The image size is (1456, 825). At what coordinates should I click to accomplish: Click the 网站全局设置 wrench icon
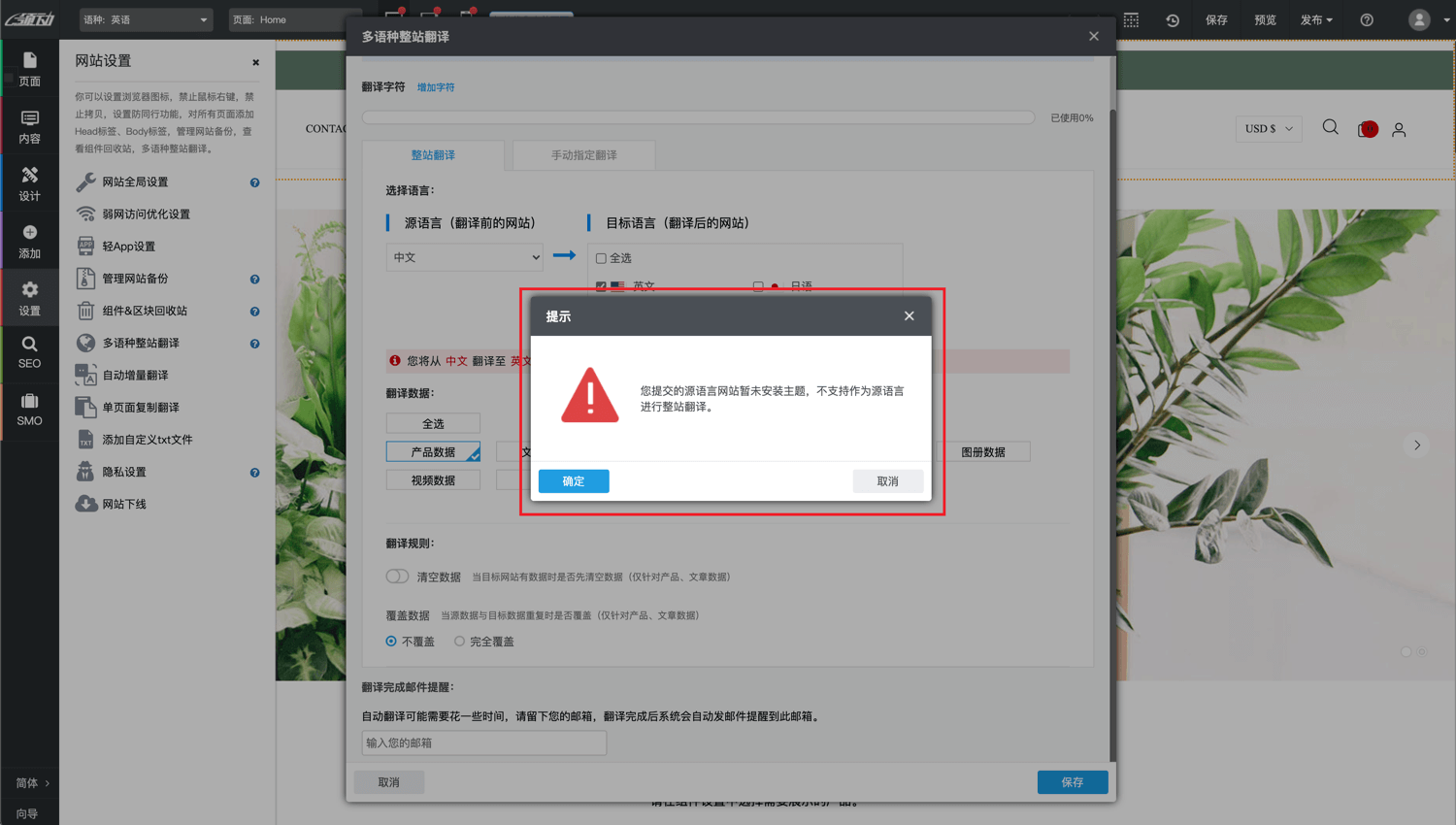point(87,181)
